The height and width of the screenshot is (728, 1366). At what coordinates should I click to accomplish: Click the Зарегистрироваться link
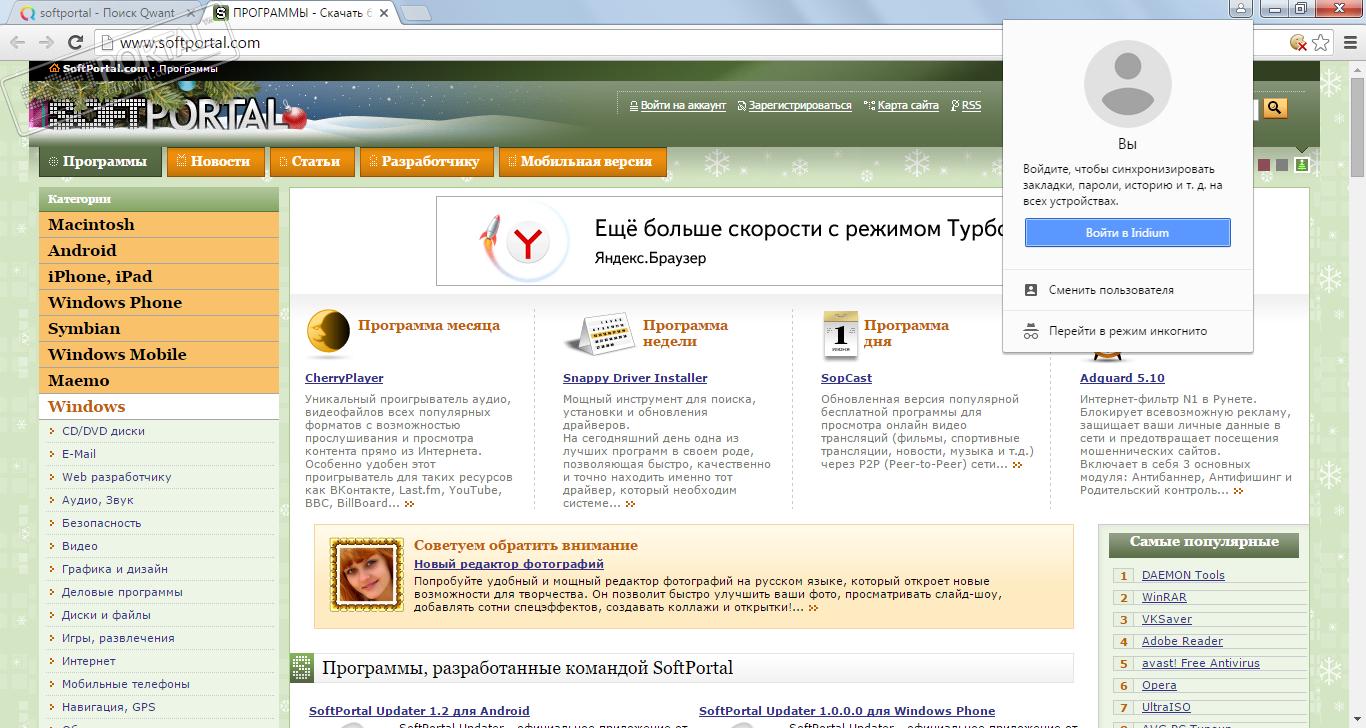(800, 105)
